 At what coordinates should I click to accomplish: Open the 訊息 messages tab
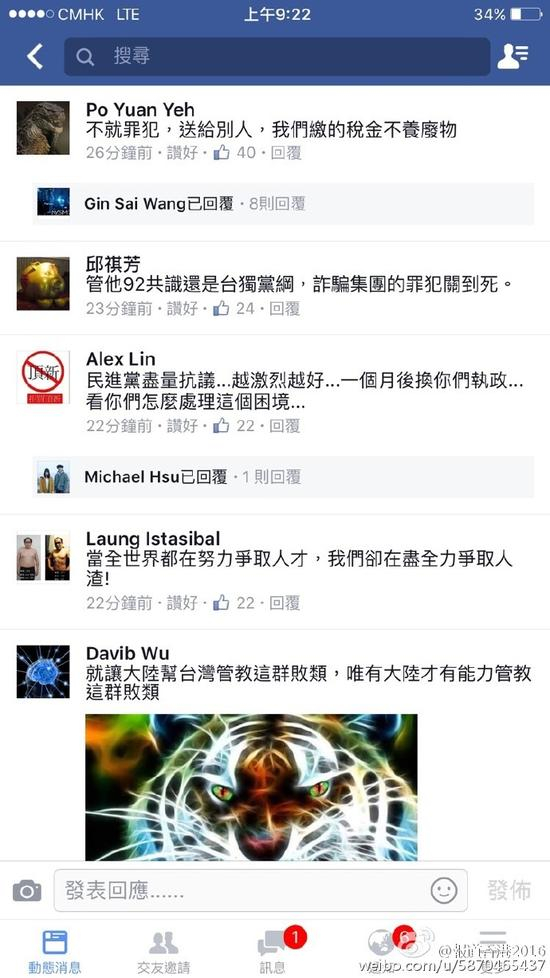tap(273, 951)
